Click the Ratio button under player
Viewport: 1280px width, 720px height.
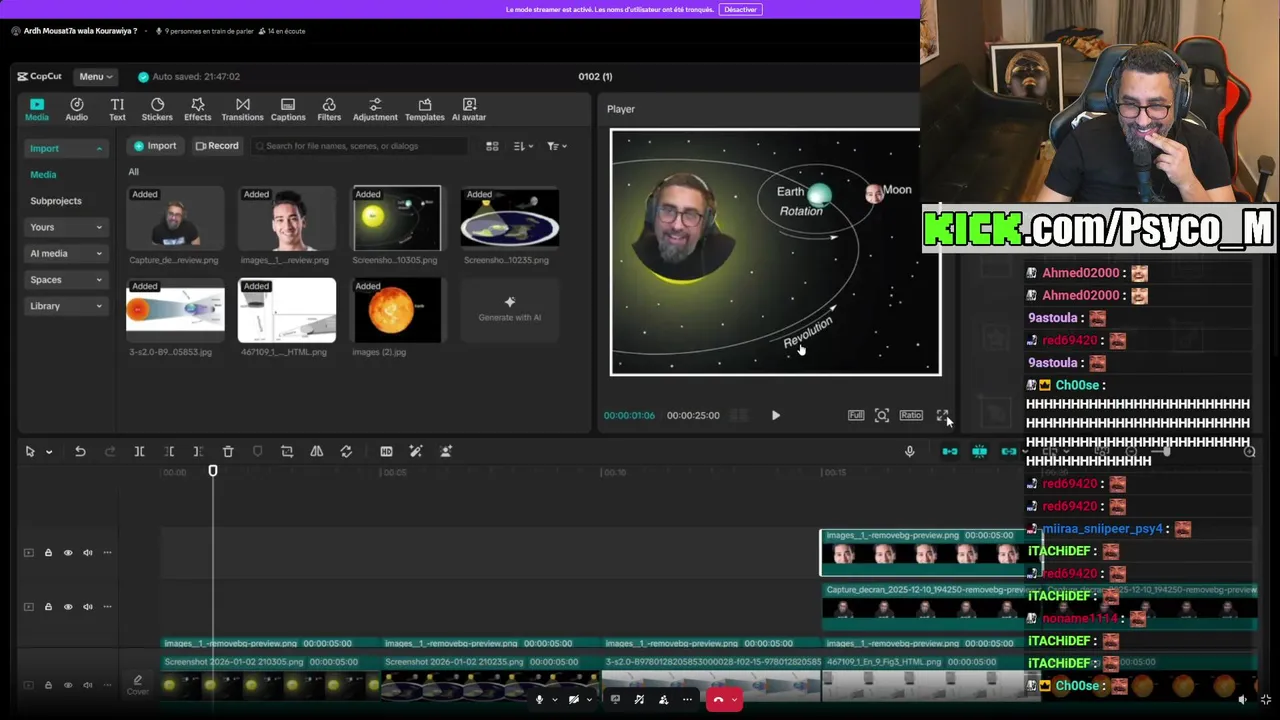tap(911, 415)
